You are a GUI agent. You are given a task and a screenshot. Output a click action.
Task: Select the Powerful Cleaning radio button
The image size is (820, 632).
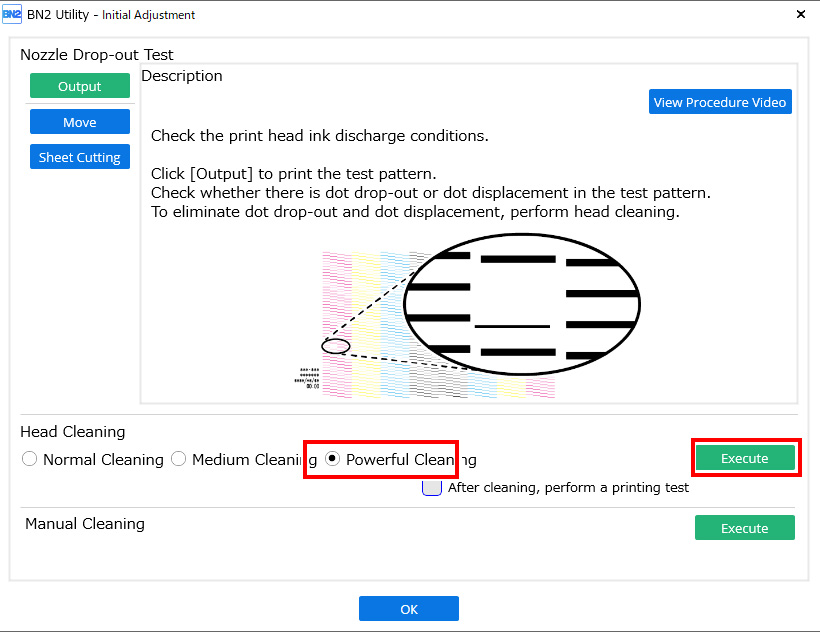[x=333, y=460]
